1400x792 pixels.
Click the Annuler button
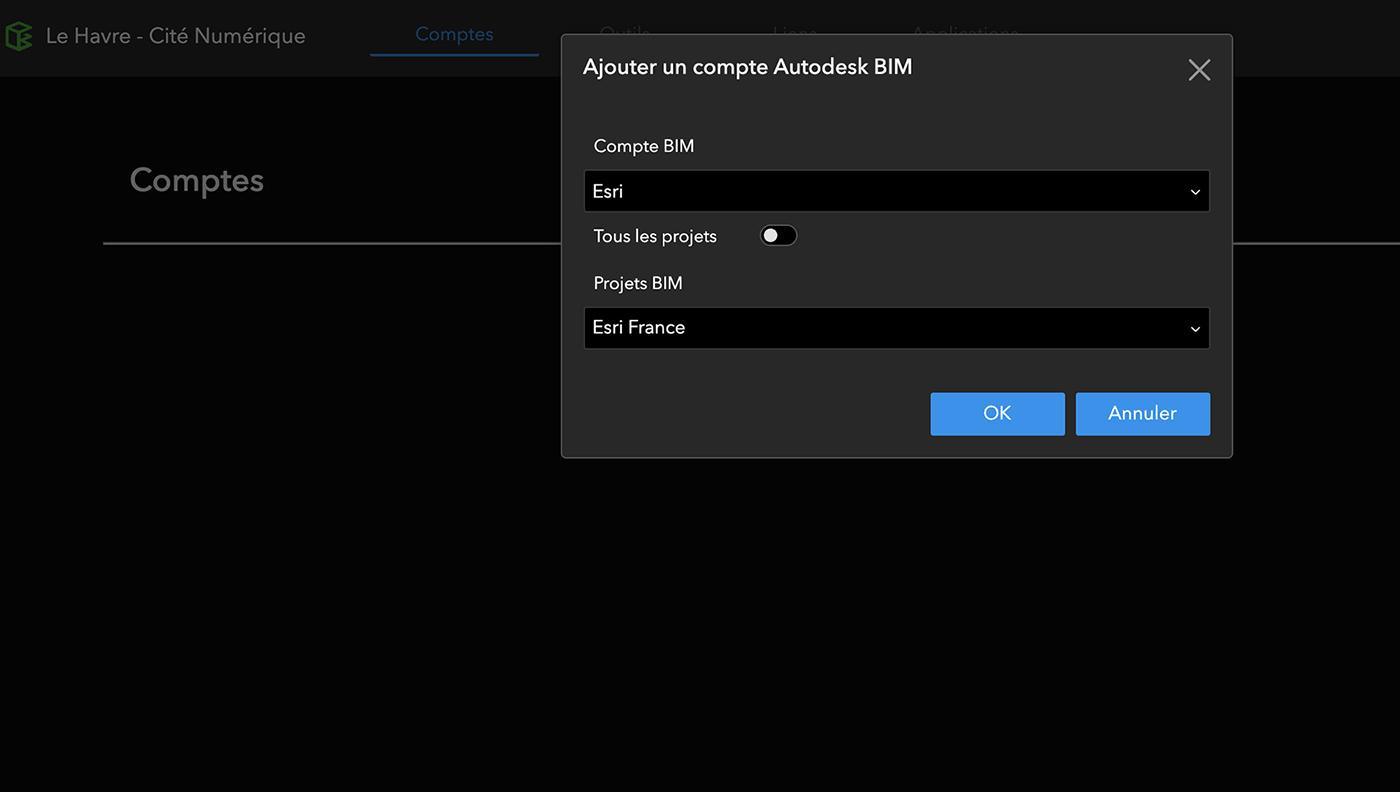[1142, 414]
